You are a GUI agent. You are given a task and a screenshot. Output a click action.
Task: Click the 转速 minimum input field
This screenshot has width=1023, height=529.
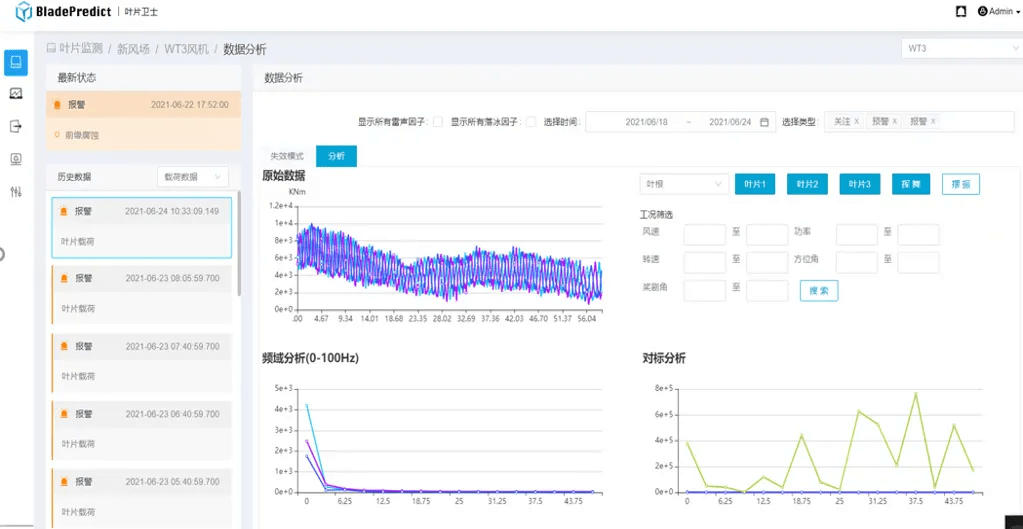click(705, 263)
